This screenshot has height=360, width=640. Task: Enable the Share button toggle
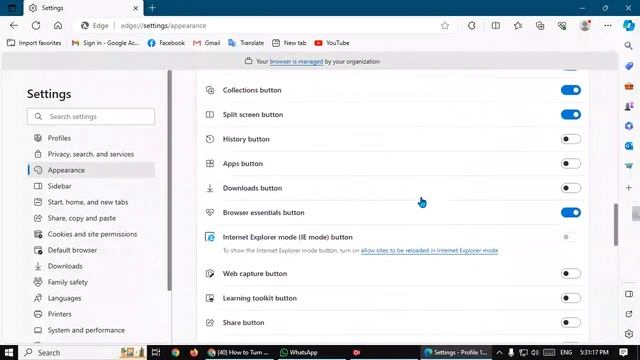571,322
